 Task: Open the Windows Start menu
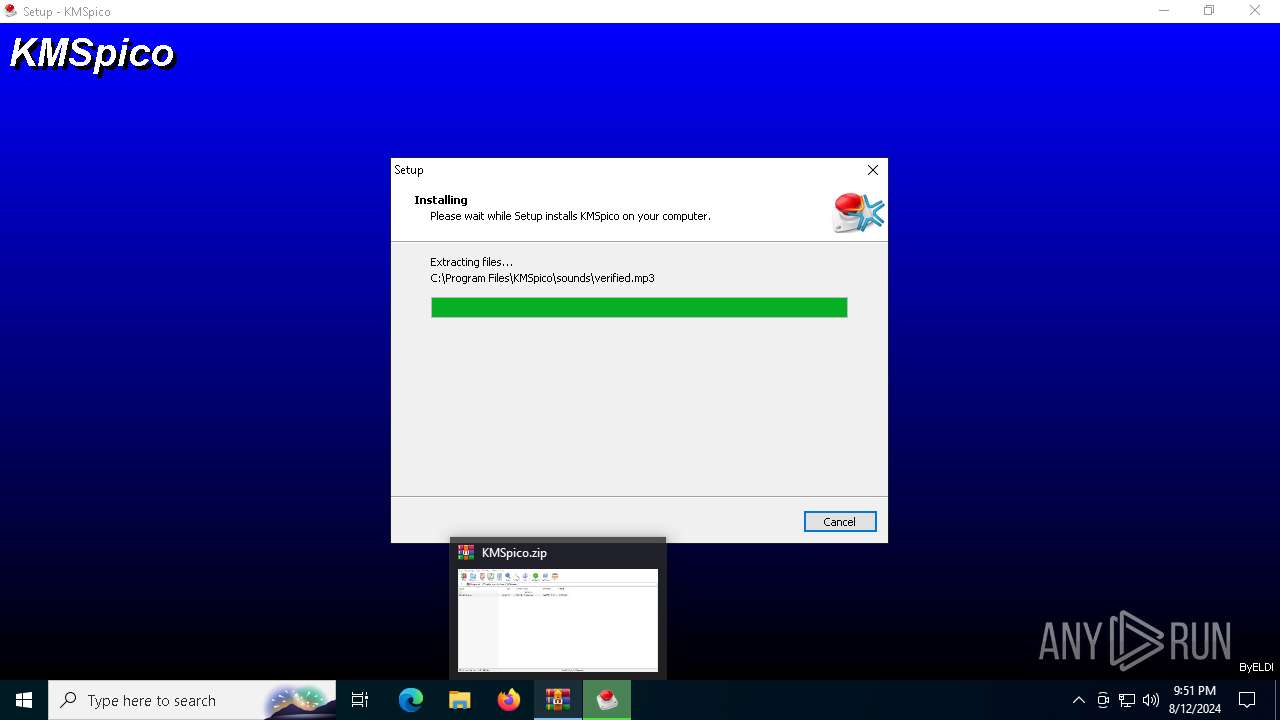pos(24,700)
